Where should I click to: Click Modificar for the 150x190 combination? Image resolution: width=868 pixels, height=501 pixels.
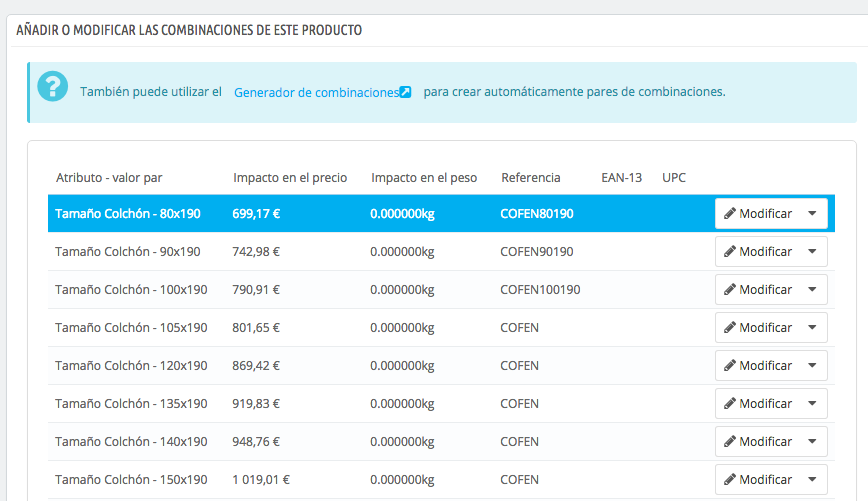758,479
